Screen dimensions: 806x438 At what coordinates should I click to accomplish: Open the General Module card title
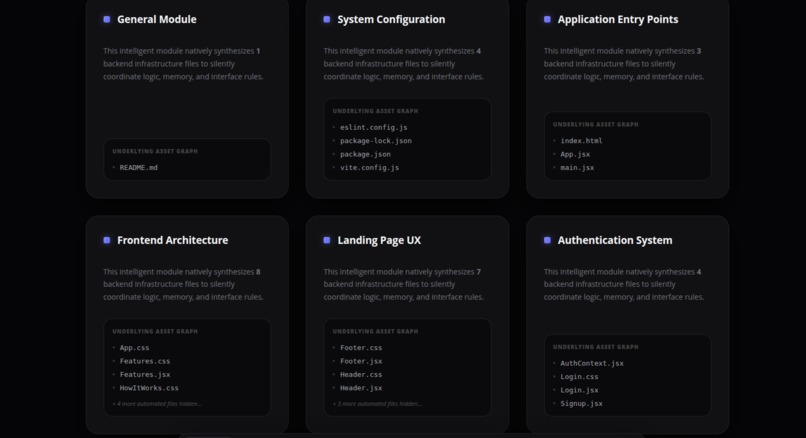pyautogui.click(x=157, y=20)
